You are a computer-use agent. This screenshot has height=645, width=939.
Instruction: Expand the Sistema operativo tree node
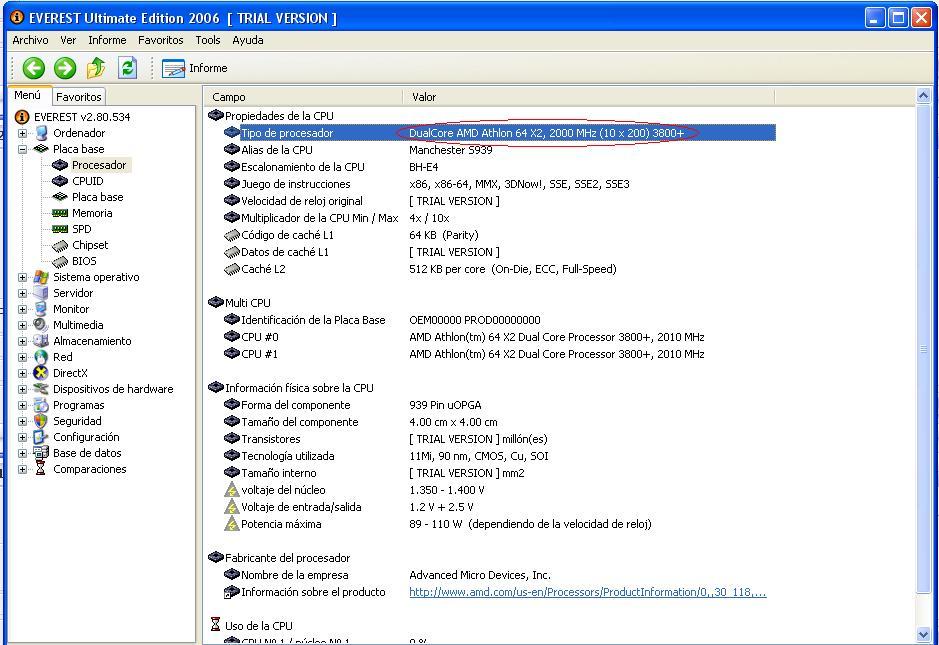coord(22,277)
